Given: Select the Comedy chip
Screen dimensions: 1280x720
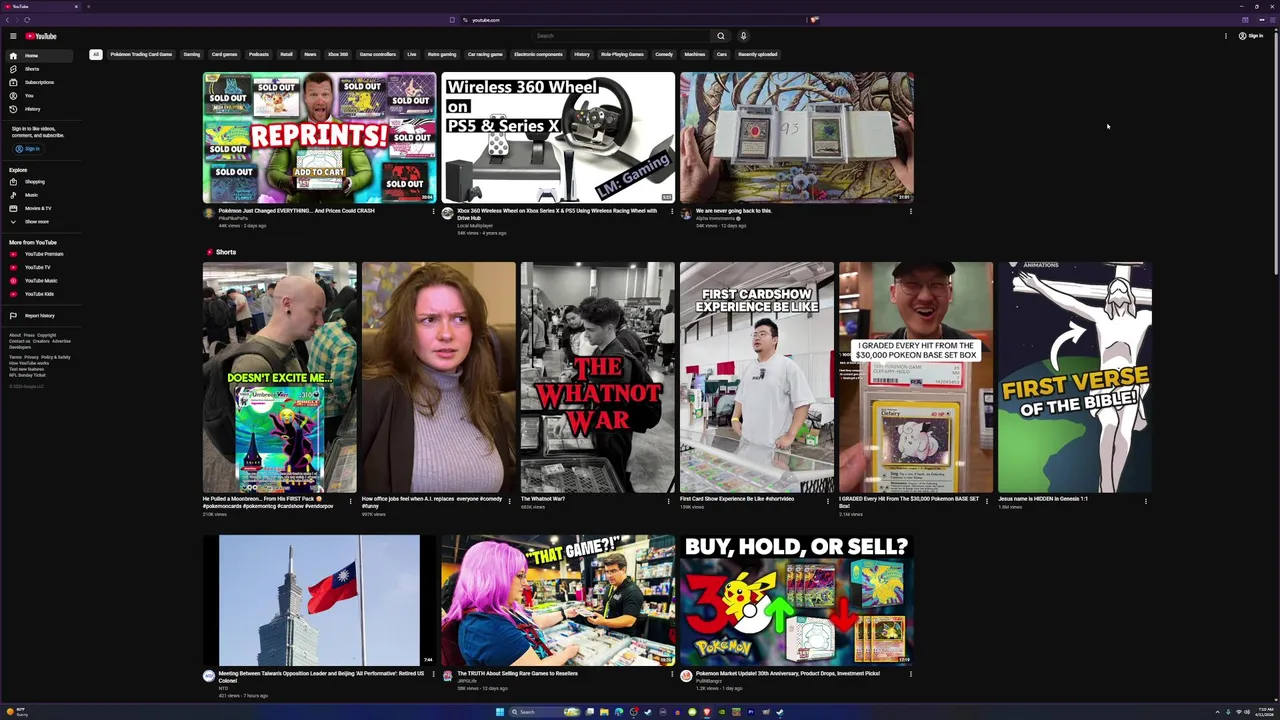Looking at the screenshot, I should click(x=664, y=54).
